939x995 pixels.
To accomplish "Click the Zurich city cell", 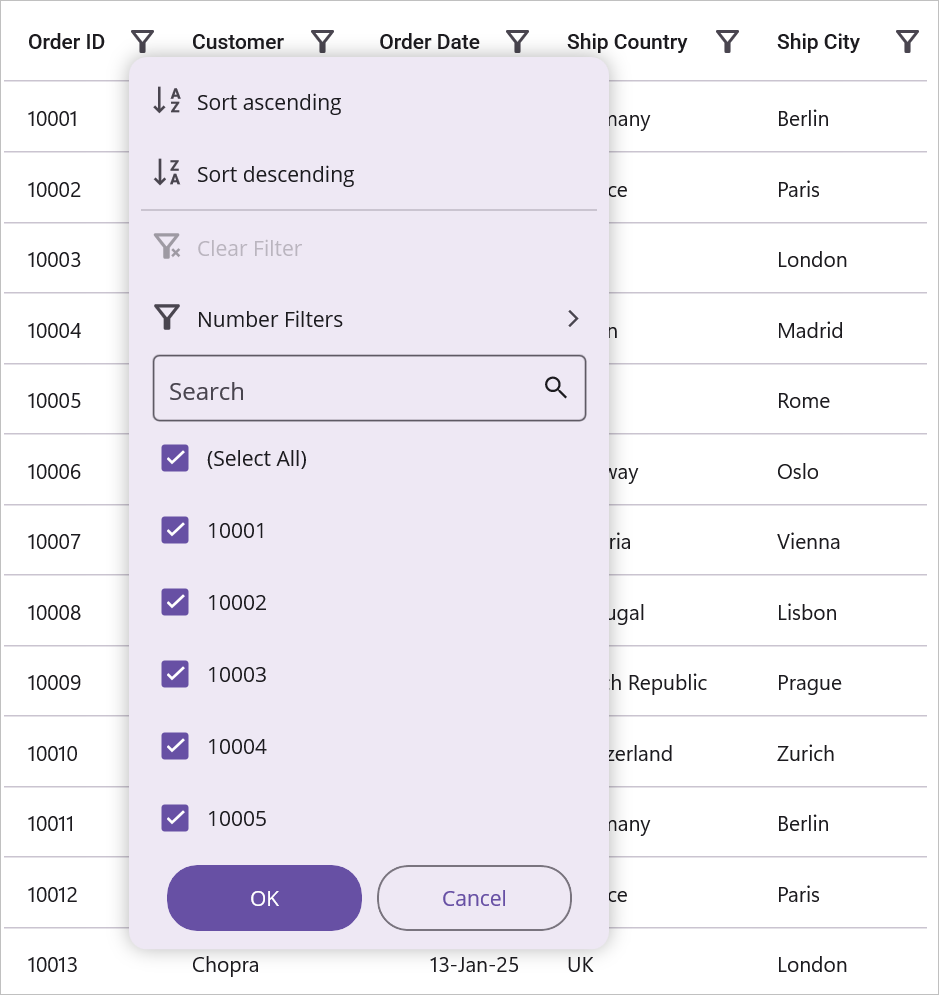I will [x=806, y=753].
